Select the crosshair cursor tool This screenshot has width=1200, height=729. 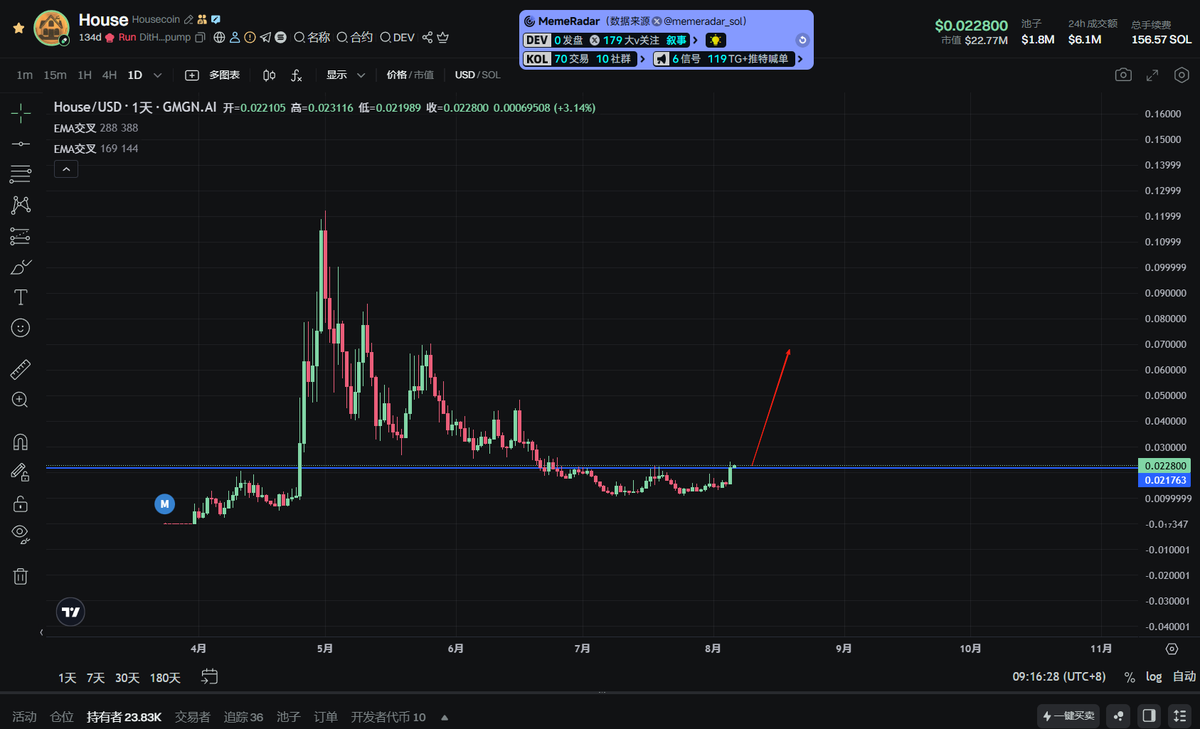(20, 113)
